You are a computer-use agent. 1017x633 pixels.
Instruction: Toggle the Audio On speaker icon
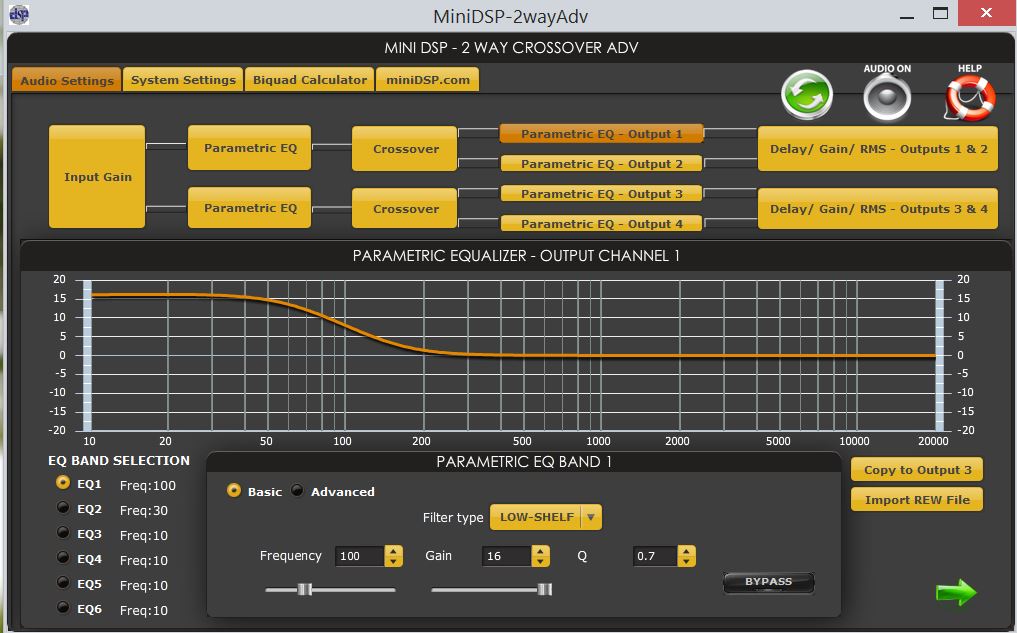(887, 97)
